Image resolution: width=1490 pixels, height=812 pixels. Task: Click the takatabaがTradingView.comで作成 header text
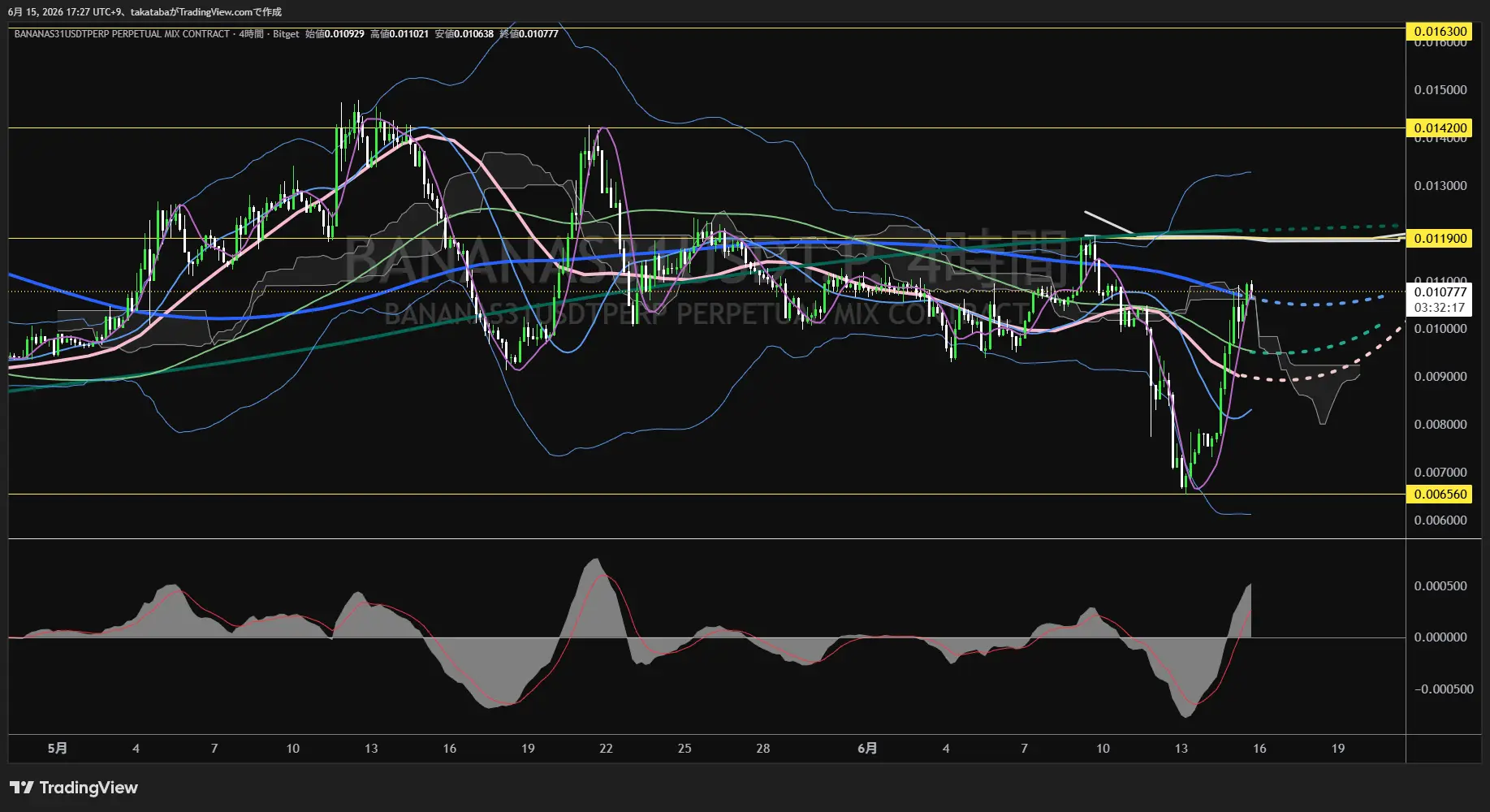(x=206, y=12)
